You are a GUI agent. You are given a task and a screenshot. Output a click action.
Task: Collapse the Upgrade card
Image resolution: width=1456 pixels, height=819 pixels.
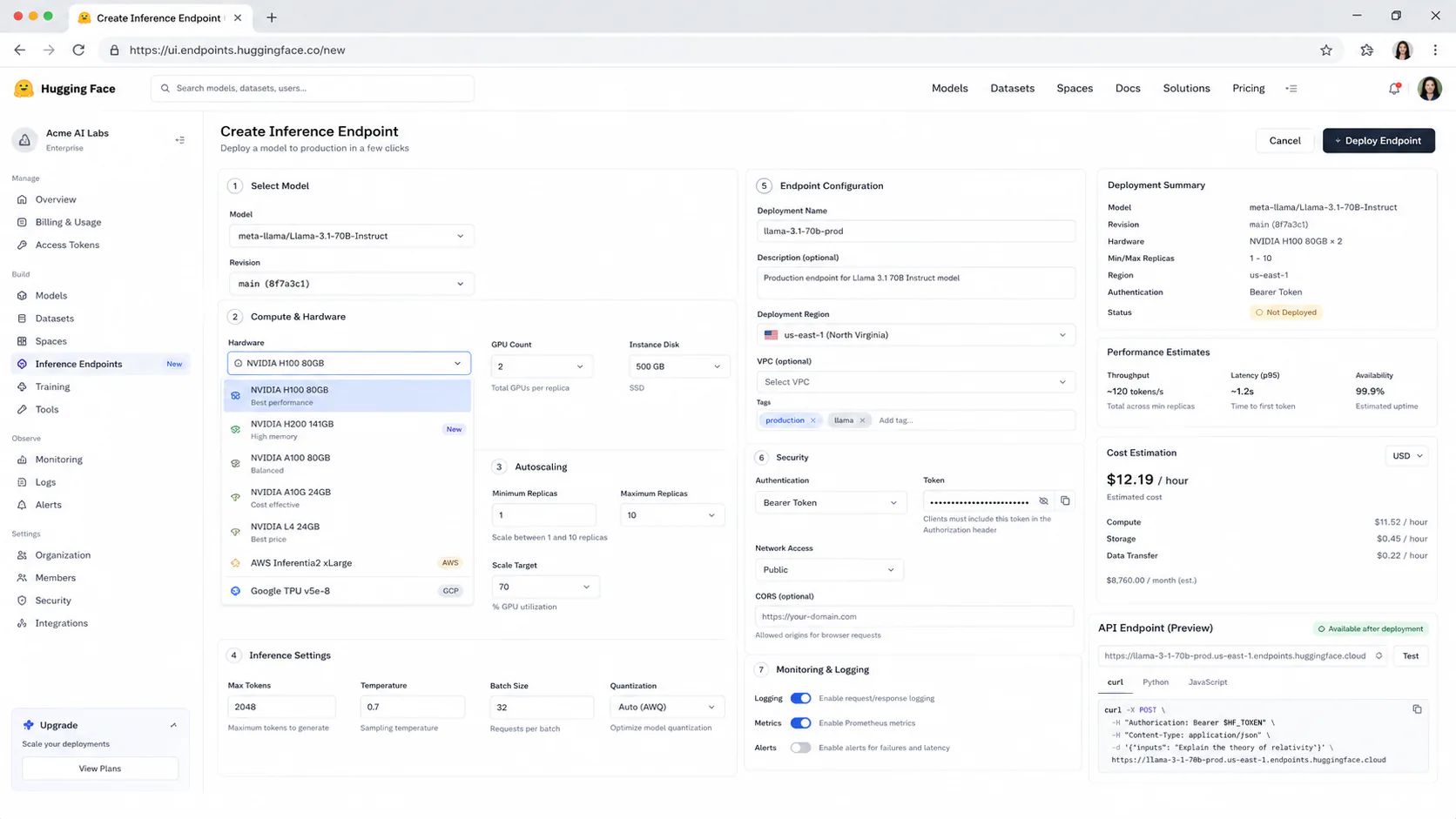click(x=173, y=725)
